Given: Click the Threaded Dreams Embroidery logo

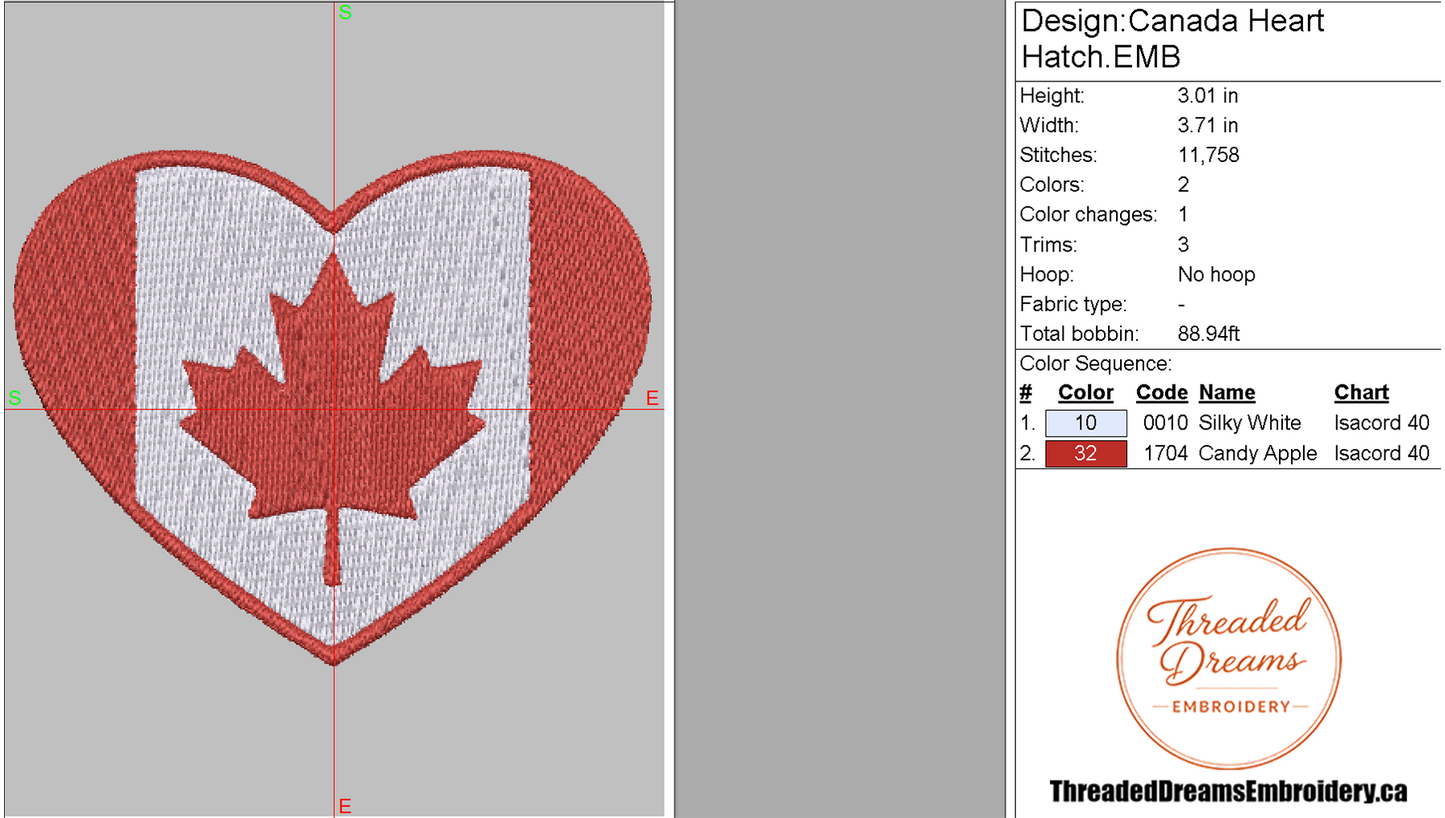Looking at the screenshot, I should [1229, 659].
